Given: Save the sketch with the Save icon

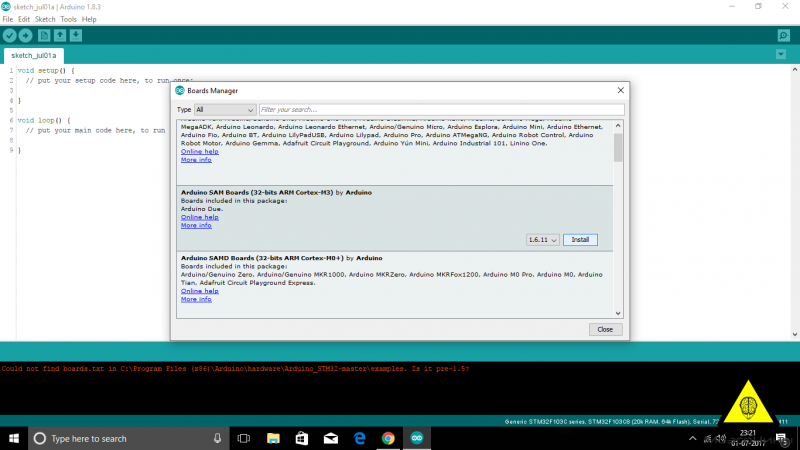Looking at the screenshot, I should [76, 35].
